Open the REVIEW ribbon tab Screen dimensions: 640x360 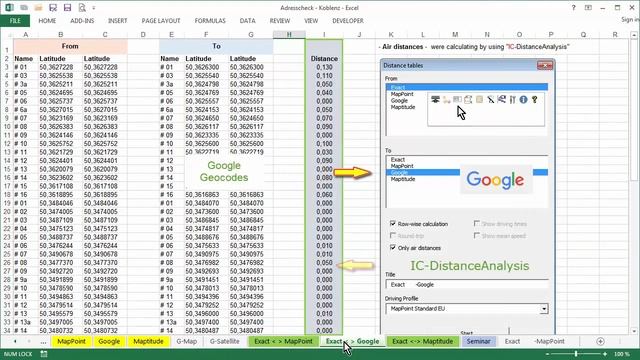coord(280,21)
